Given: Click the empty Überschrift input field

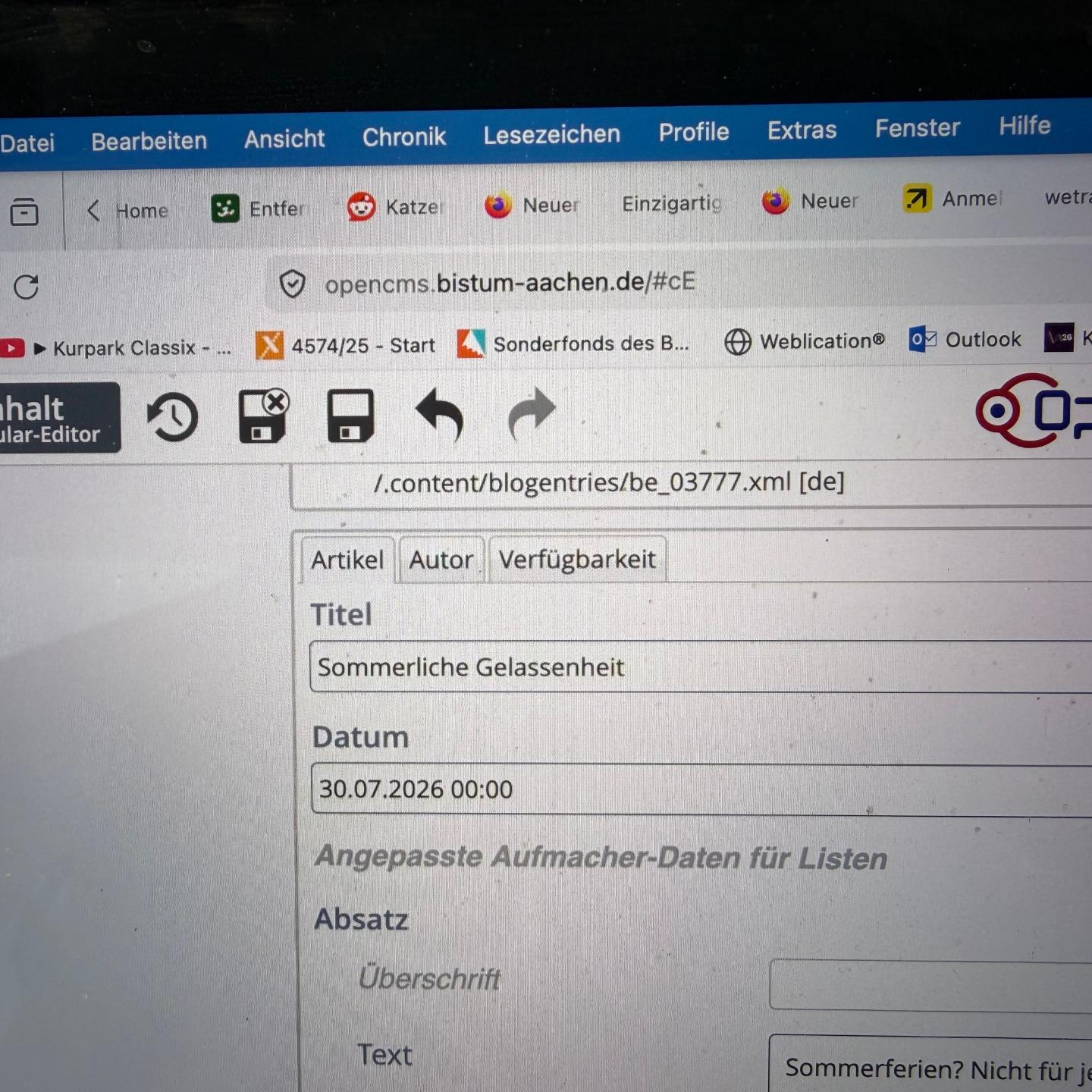Looking at the screenshot, I should [x=930, y=984].
